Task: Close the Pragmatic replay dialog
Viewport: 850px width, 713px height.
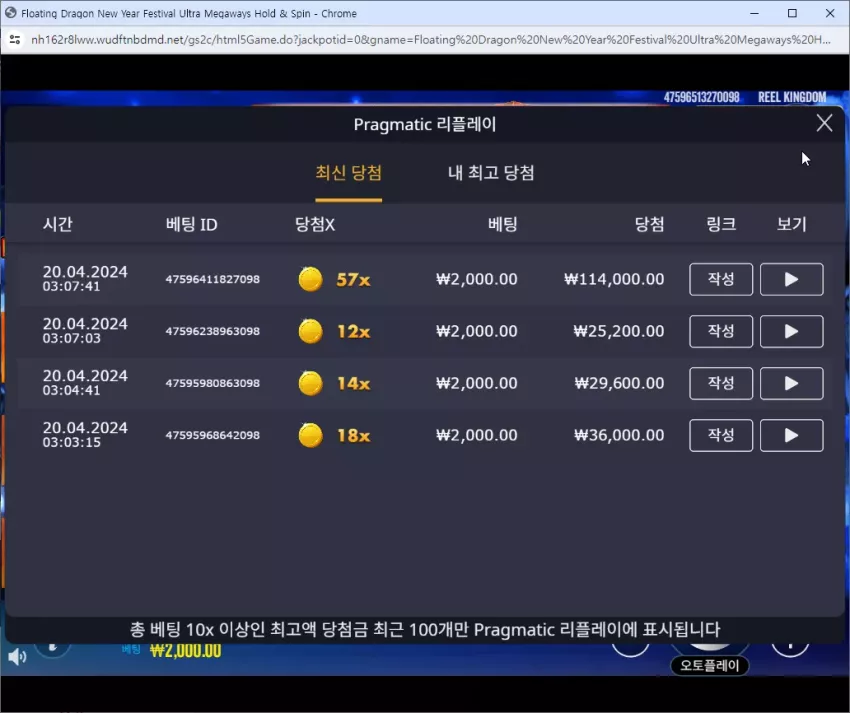Action: pos(824,123)
